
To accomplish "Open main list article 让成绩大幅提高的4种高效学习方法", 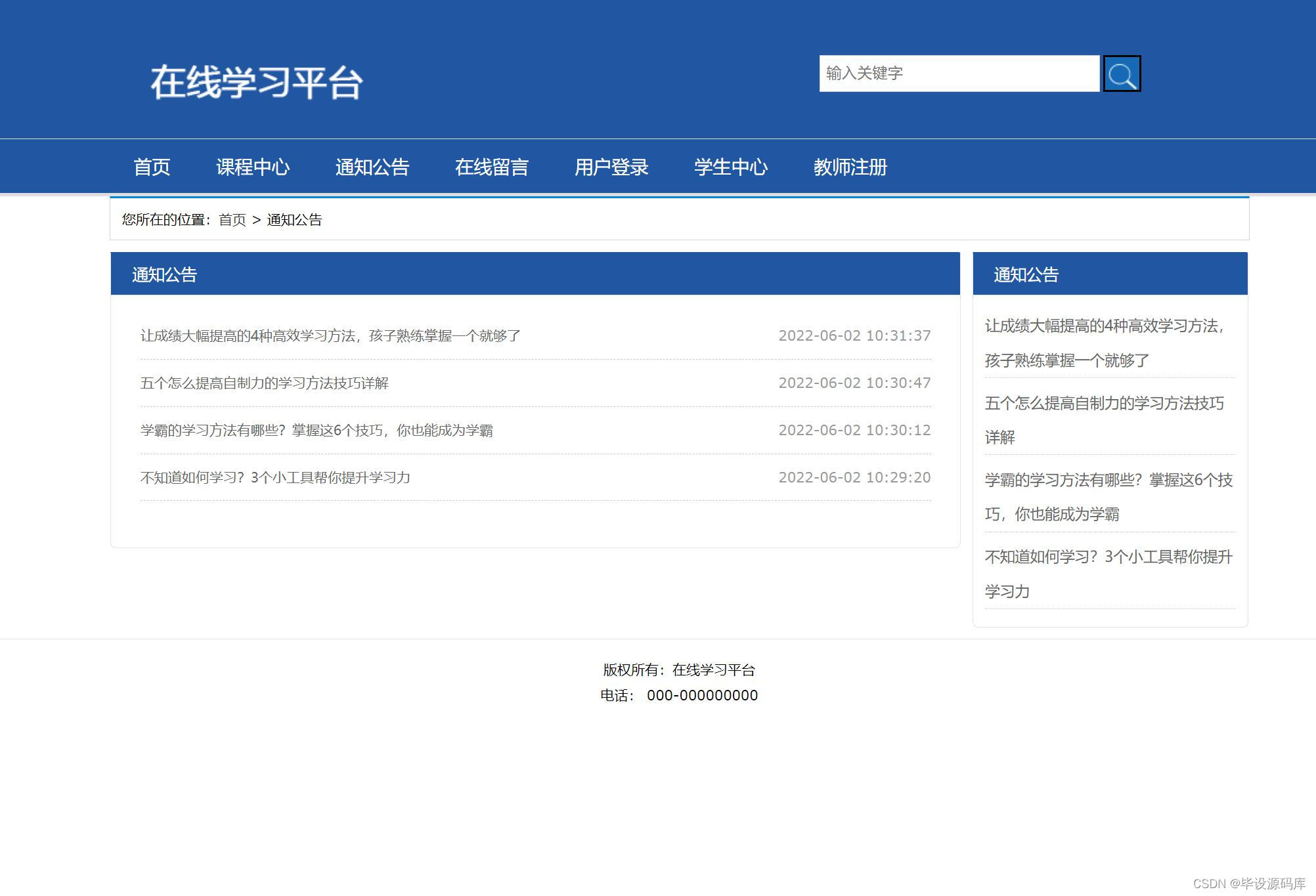I will [x=330, y=336].
